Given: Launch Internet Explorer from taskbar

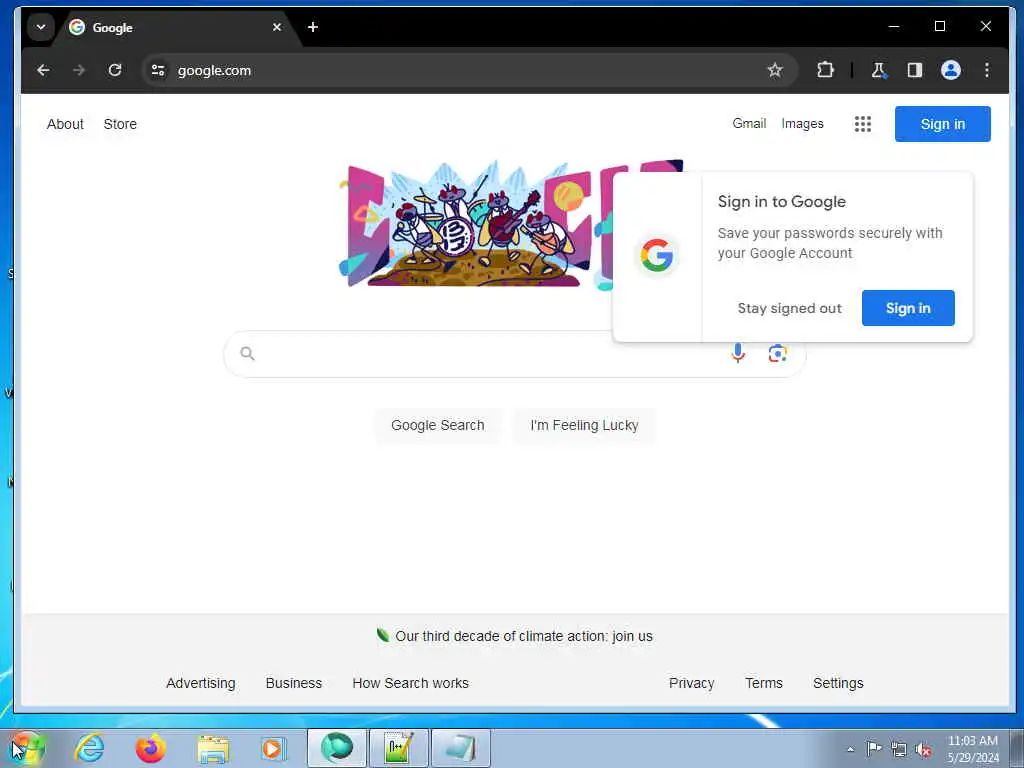Looking at the screenshot, I should [89, 748].
